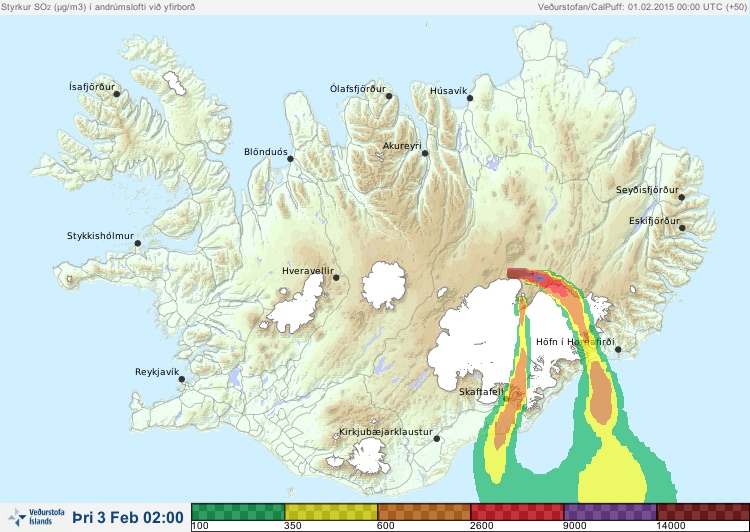
Task: Click the Skaftafell location marker
Action: coord(506,399)
